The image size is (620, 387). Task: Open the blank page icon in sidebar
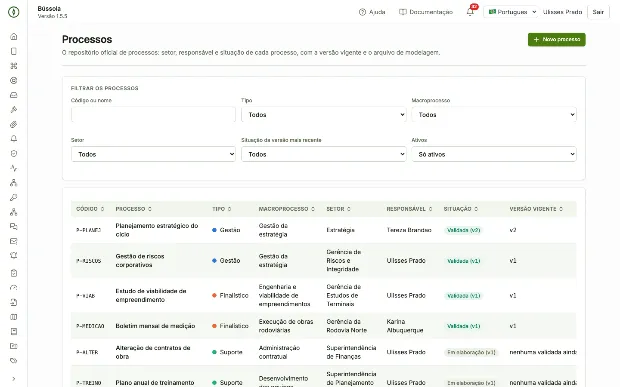(x=14, y=51)
